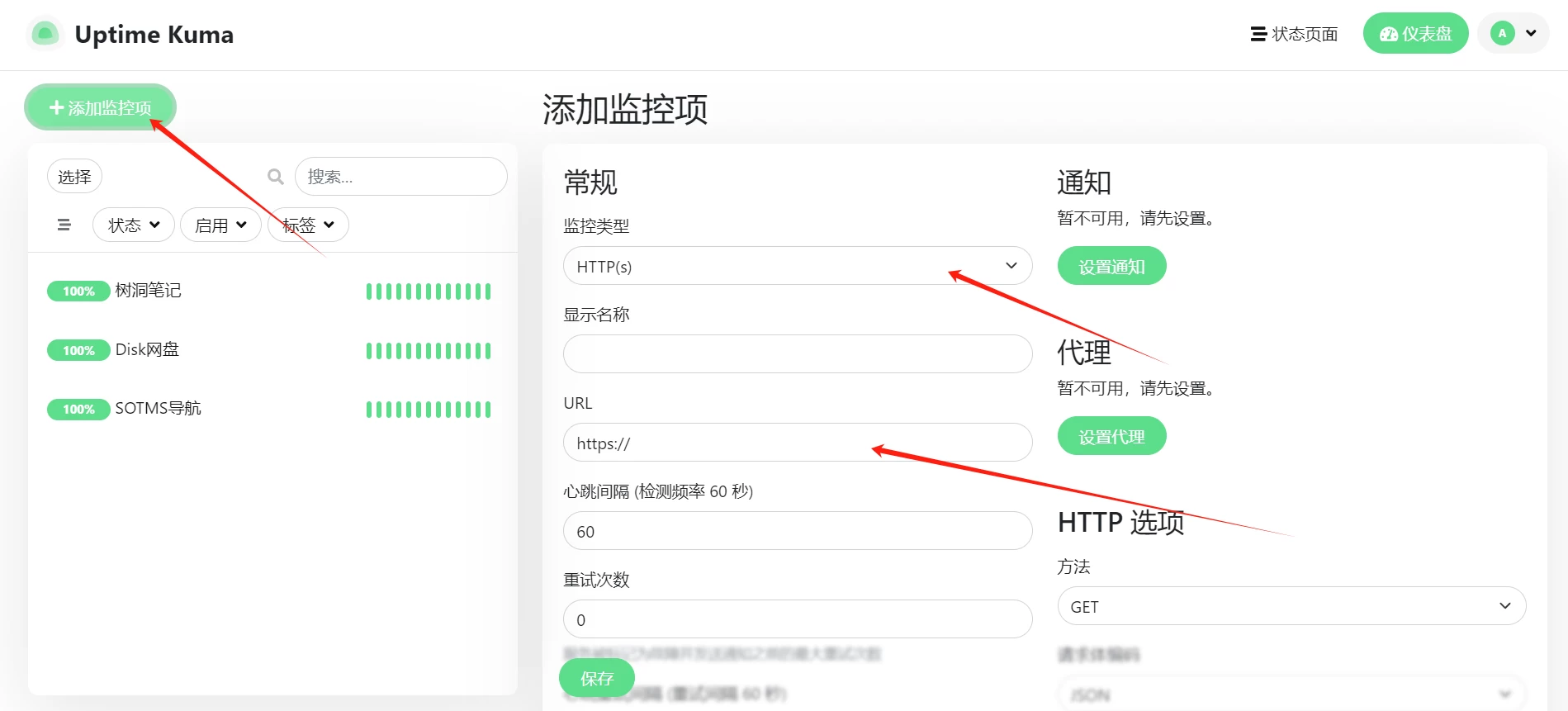1568x711 pixels.
Task: Click the gauge icon in 仪表盘 button
Action: (x=1389, y=34)
